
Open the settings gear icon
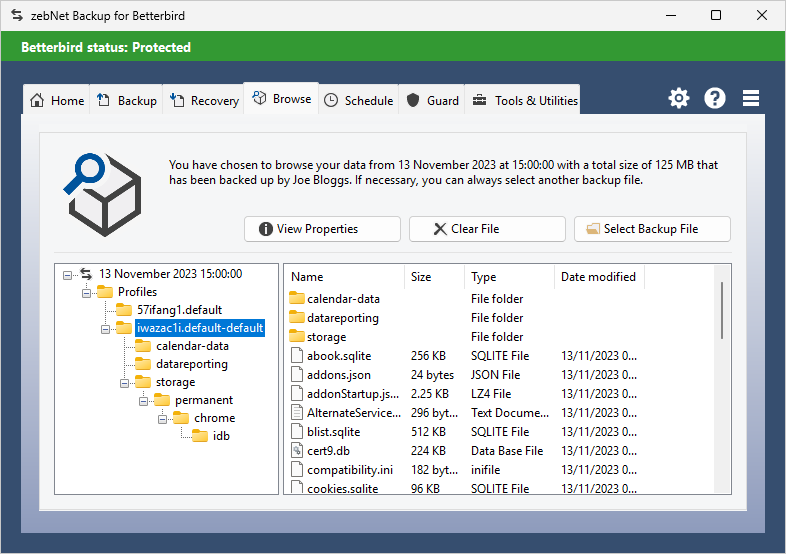point(679,98)
